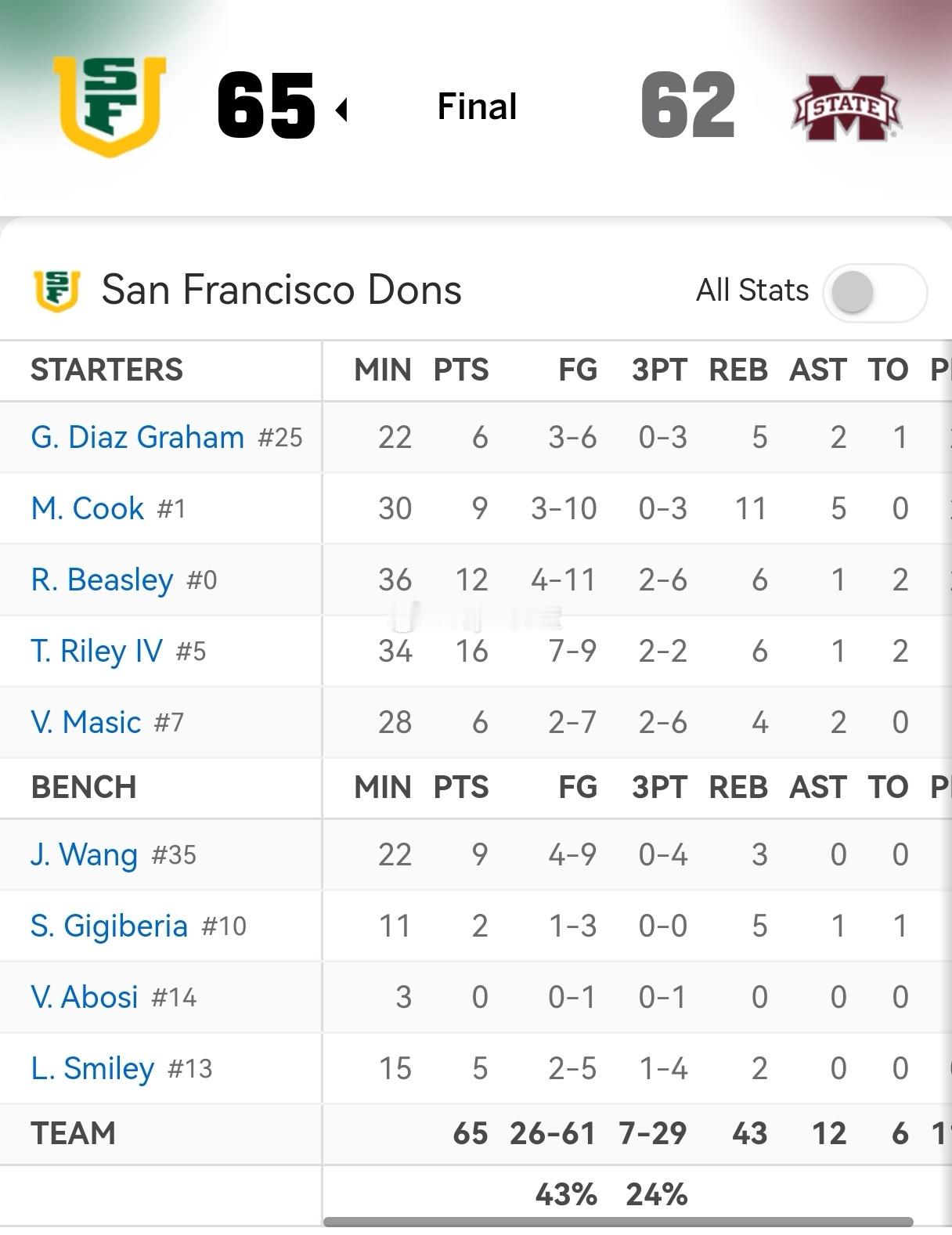
Task: Select R. Beasley player link
Action: click(102, 580)
